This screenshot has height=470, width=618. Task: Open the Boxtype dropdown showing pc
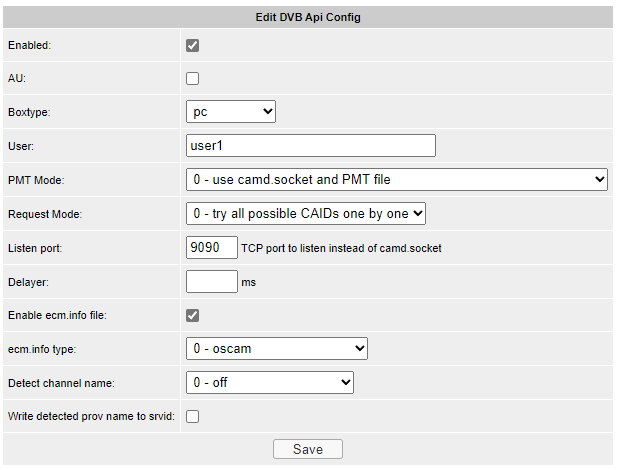[x=231, y=112]
